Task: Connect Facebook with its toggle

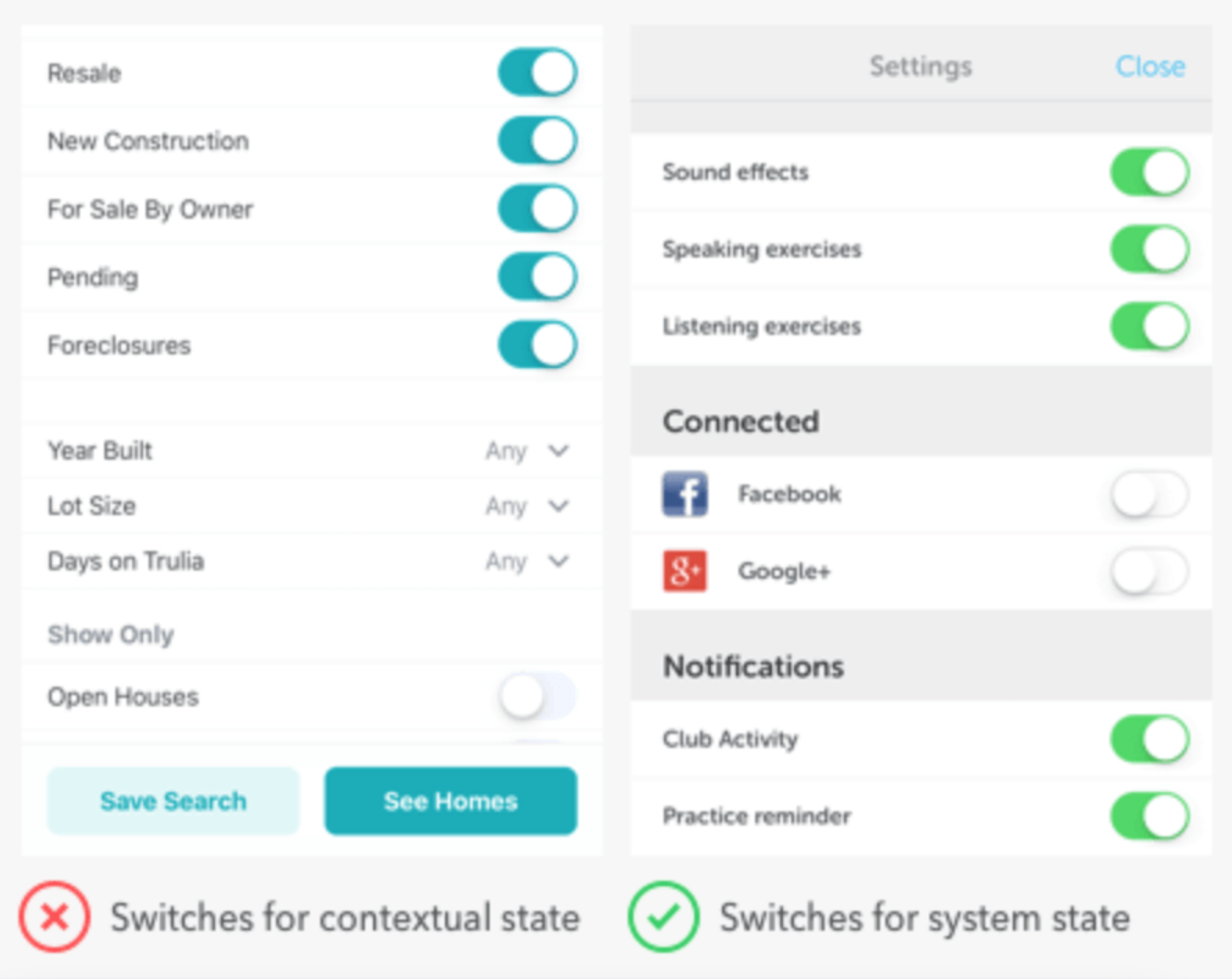Action: click(1150, 494)
